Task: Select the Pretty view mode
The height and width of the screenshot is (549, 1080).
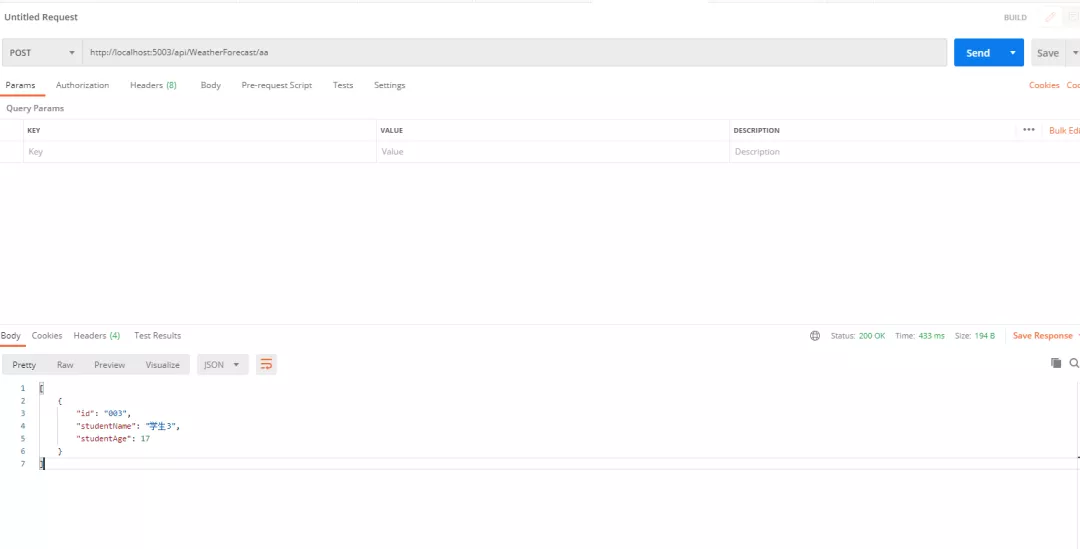Action: (24, 364)
